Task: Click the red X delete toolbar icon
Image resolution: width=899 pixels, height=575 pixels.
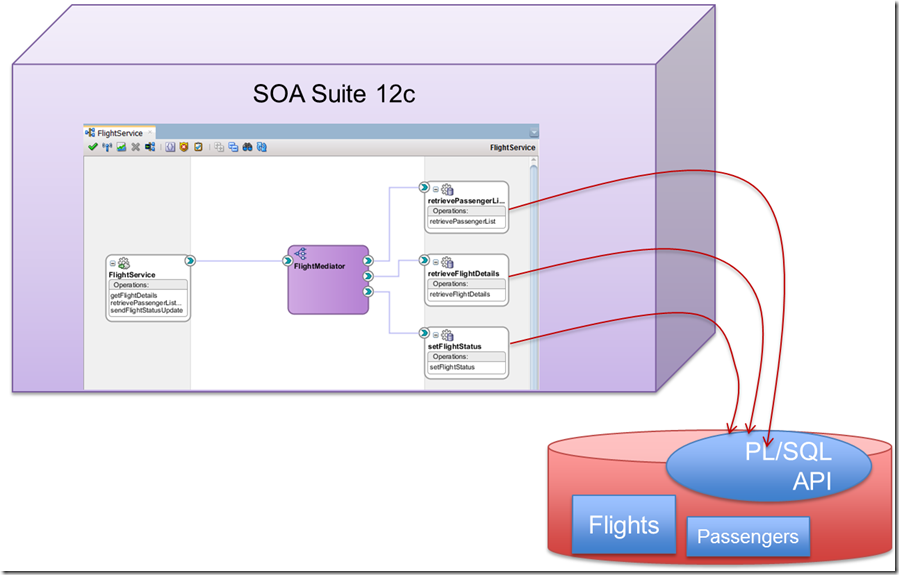Action: coord(135,147)
